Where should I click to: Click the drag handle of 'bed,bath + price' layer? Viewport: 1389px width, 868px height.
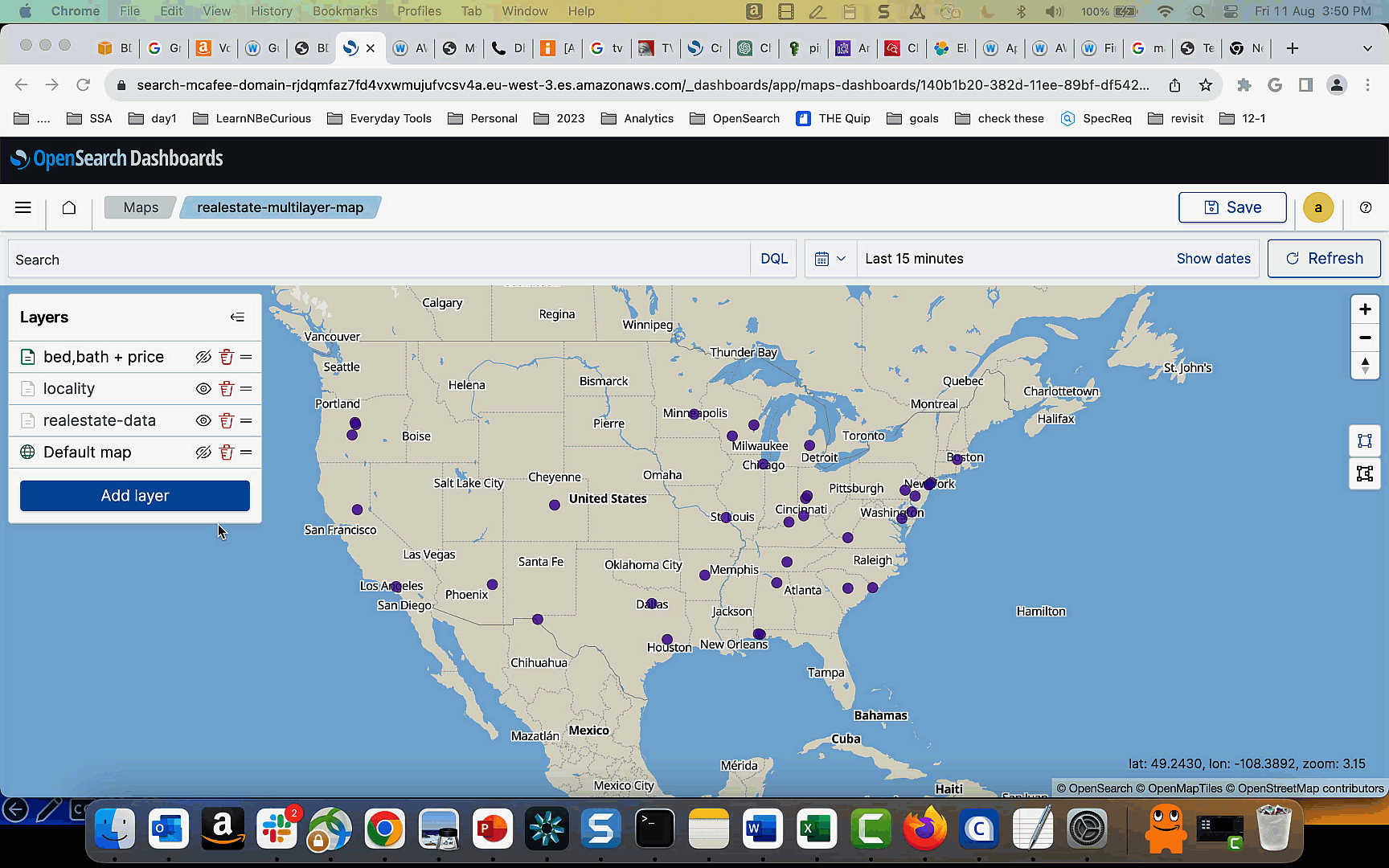[246, 357]
